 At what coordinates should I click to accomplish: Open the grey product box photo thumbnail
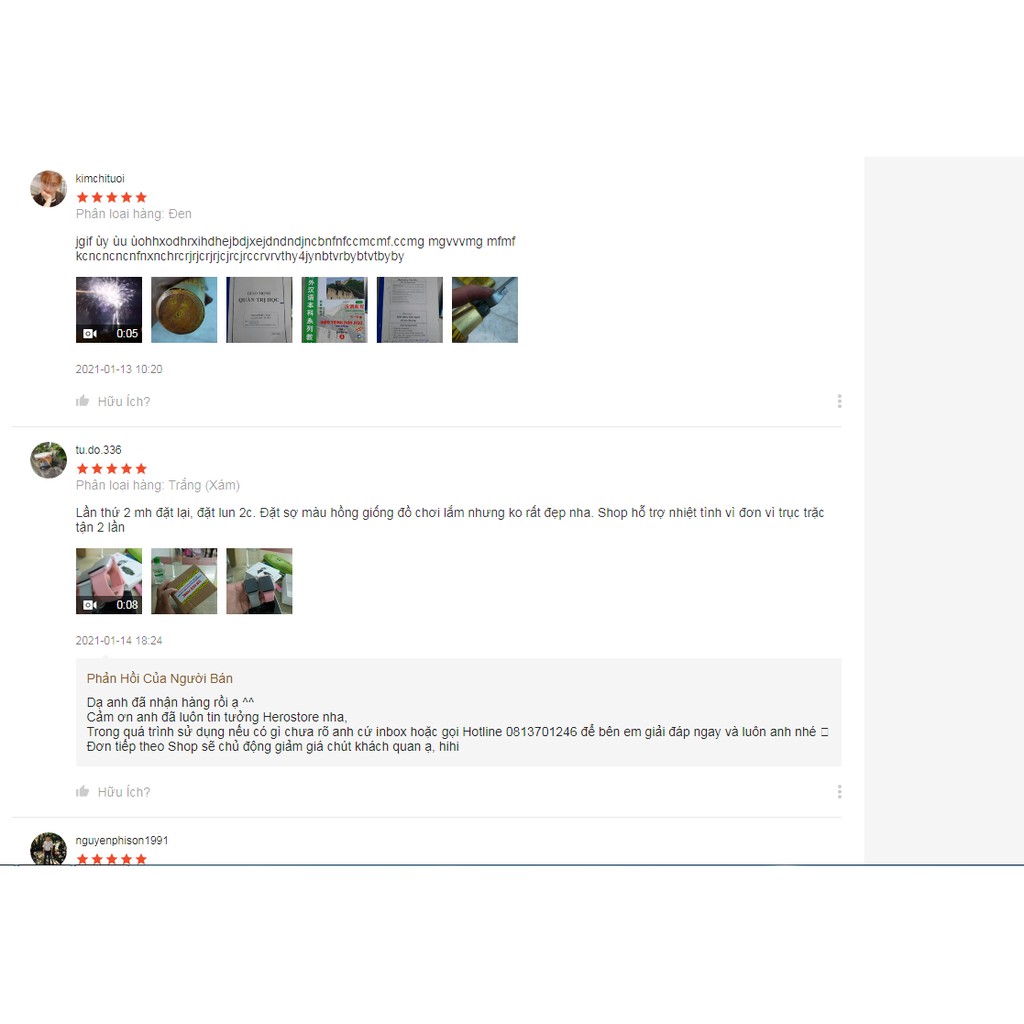[x=259, y=581]
